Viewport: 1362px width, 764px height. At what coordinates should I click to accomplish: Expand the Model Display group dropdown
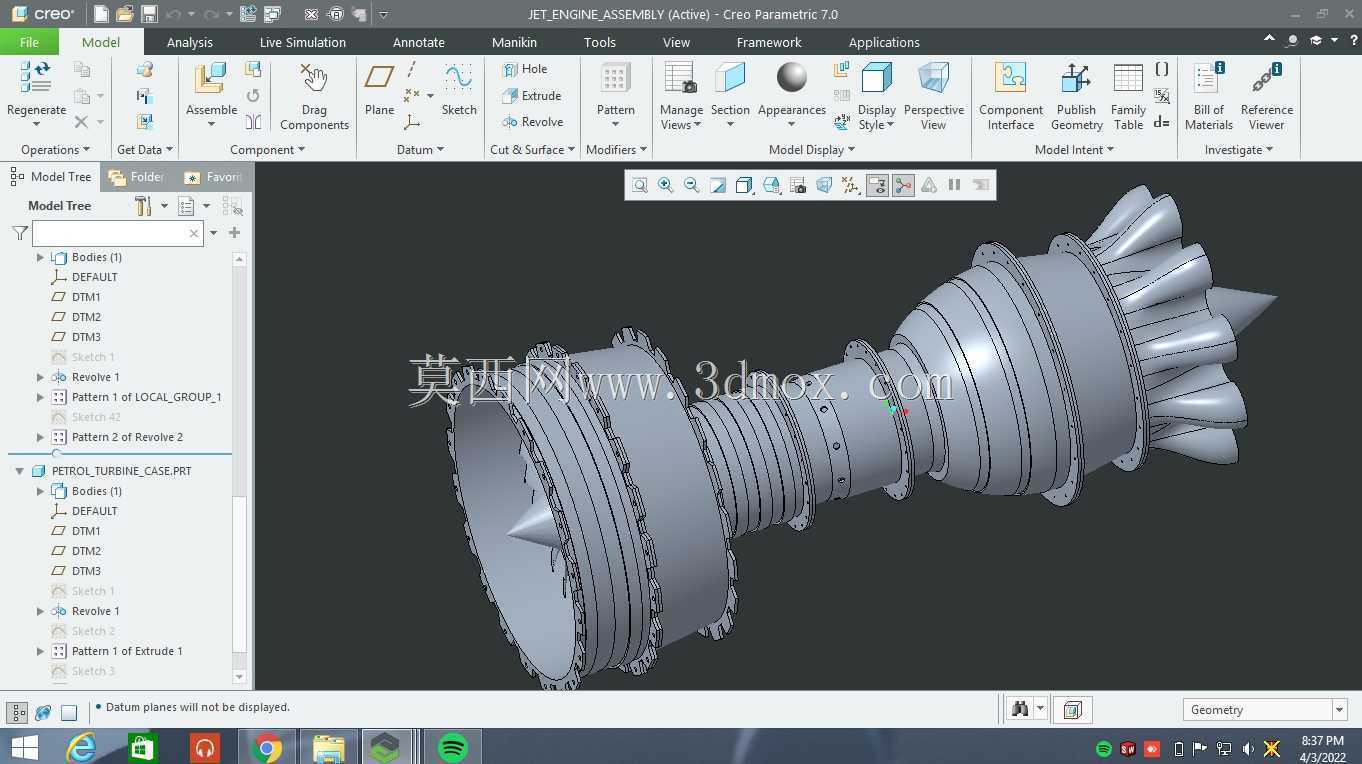(x=812, y=150)
